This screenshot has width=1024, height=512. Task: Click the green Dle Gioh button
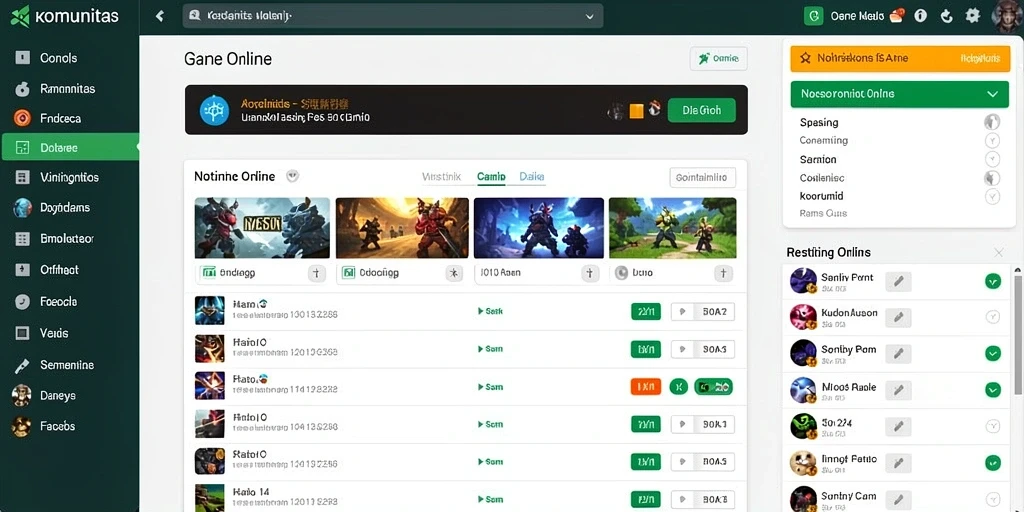point(701,110)
